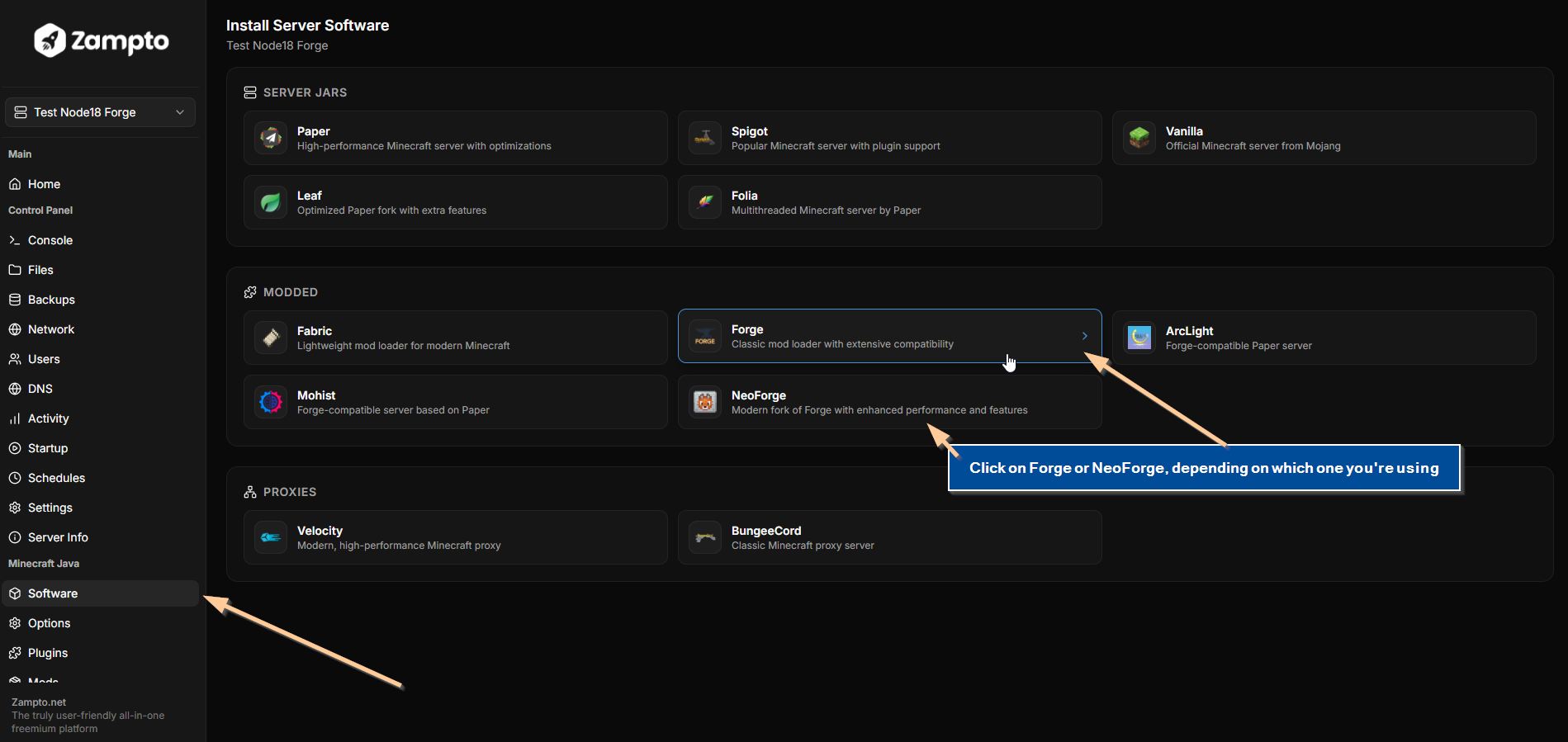View the Activity page

[100, 418]
